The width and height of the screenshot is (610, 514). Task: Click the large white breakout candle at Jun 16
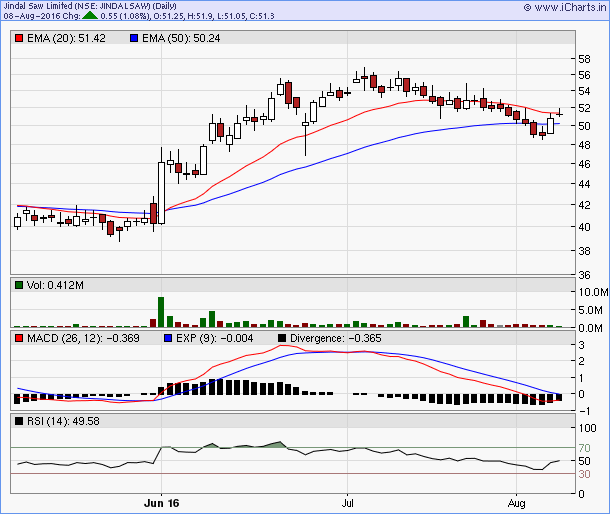tap(161, 193)
